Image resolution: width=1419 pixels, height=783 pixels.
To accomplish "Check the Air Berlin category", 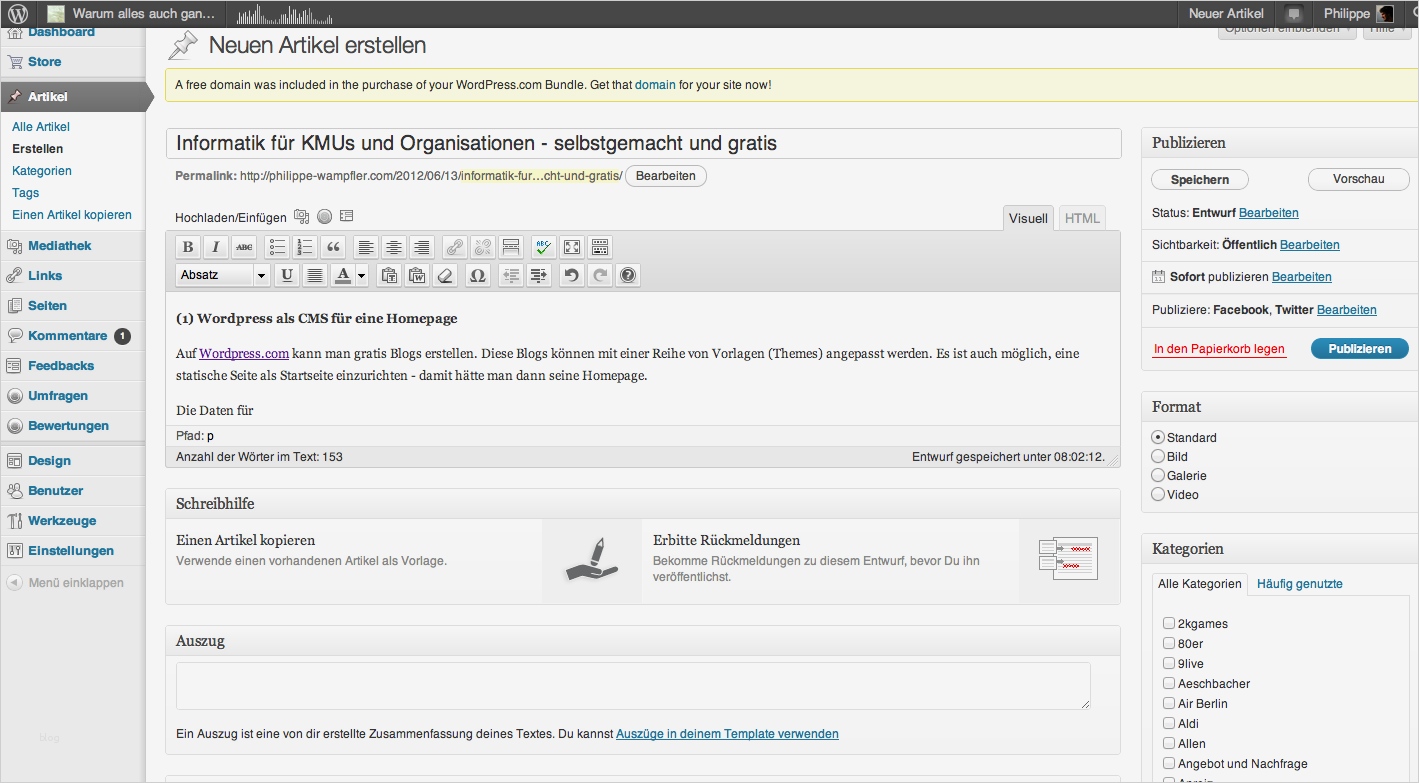I will pos(1169,703).
